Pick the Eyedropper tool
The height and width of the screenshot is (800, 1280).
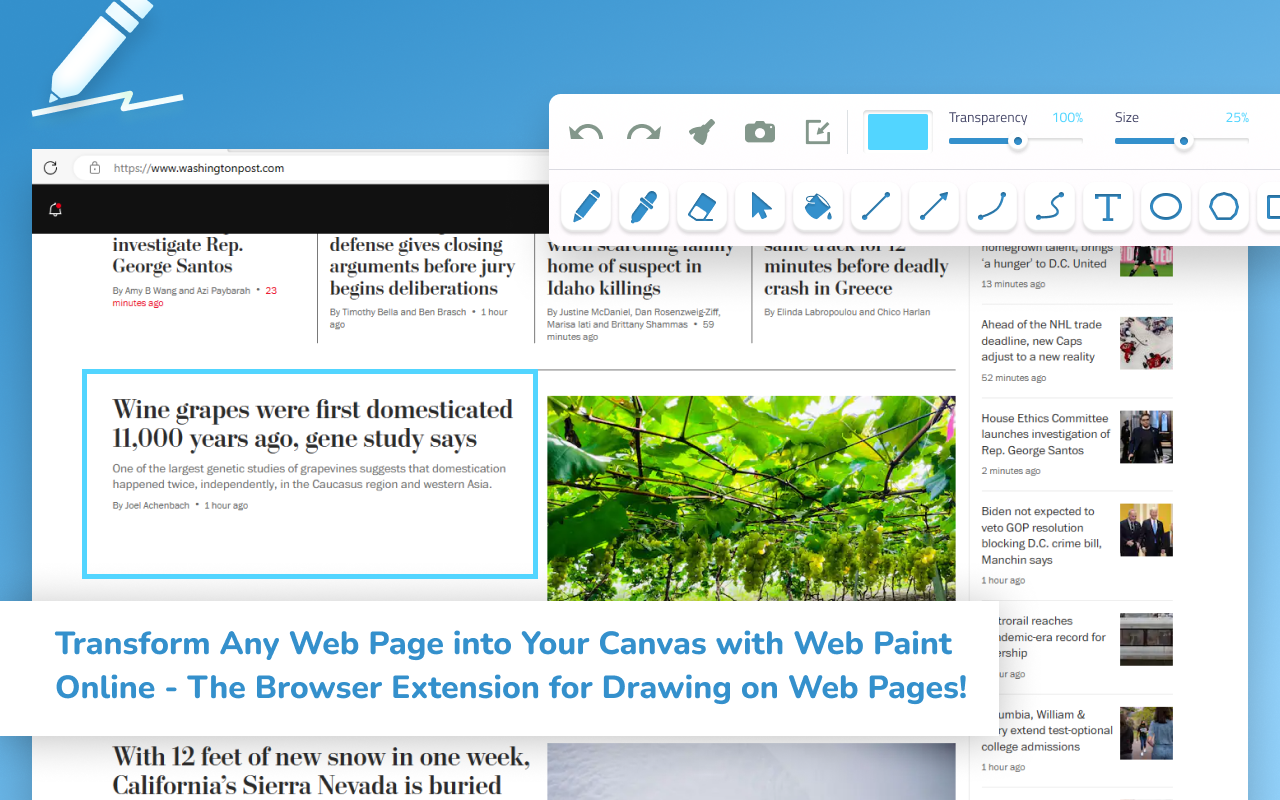pyautogui.click(x=643, y=207)
